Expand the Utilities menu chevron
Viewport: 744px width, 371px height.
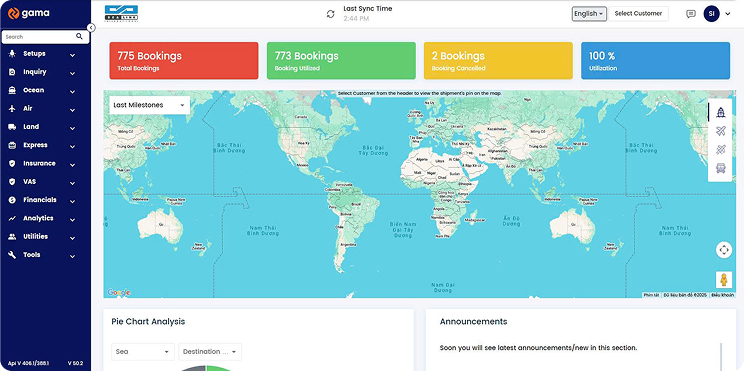tap(72, 238)
